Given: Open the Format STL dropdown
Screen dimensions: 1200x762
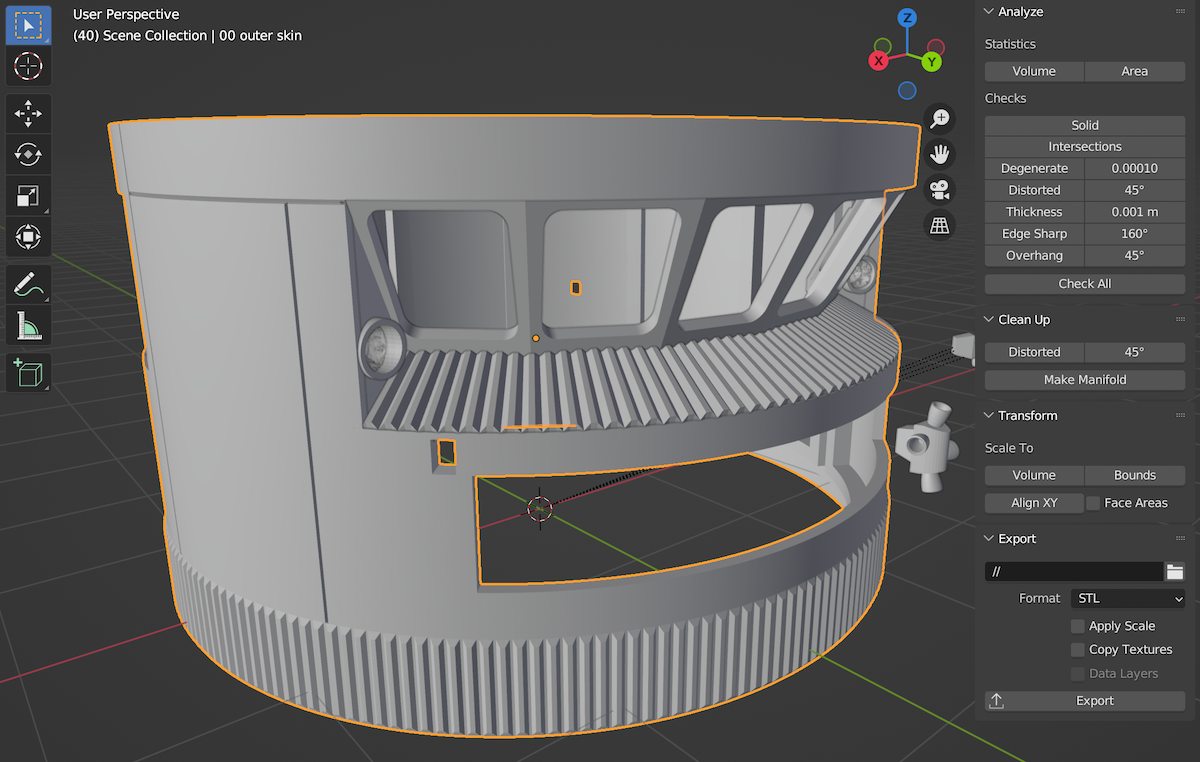Looking at the screenshot, I should [x=1128, y=599].
